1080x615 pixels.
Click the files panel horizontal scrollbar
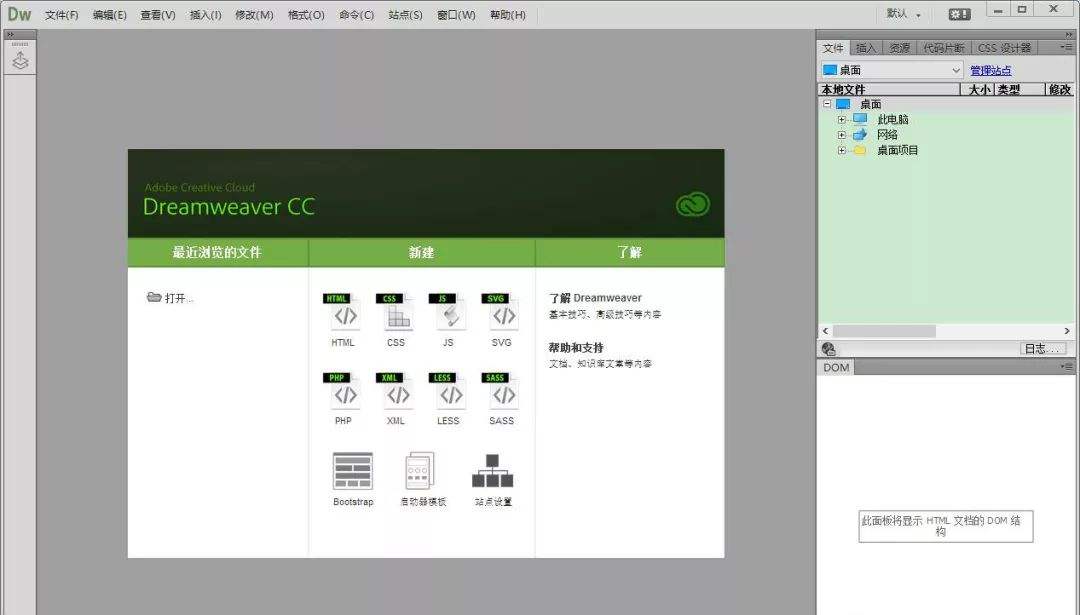946,331
